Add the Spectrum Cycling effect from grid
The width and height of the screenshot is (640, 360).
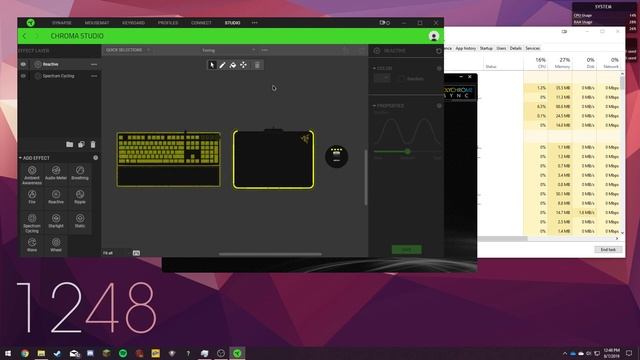(x=32, y=223)
